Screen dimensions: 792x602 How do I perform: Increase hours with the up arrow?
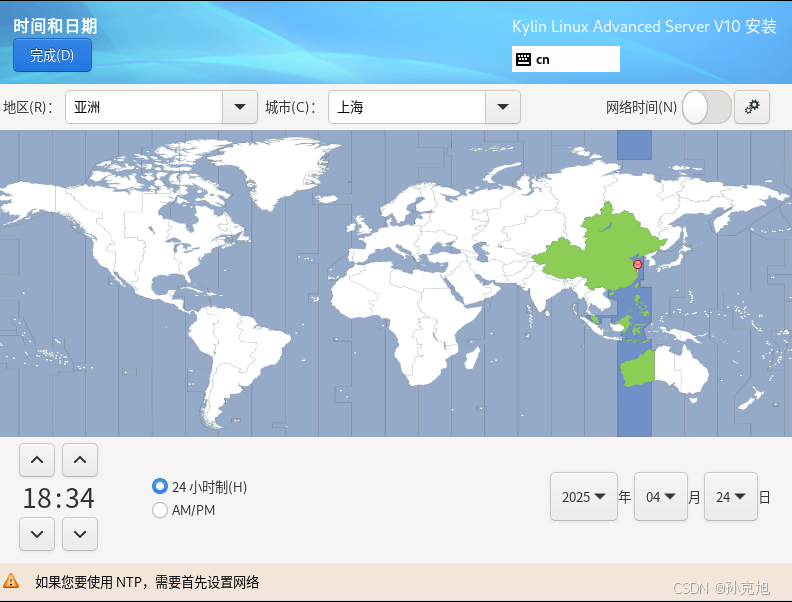(37, 460)
